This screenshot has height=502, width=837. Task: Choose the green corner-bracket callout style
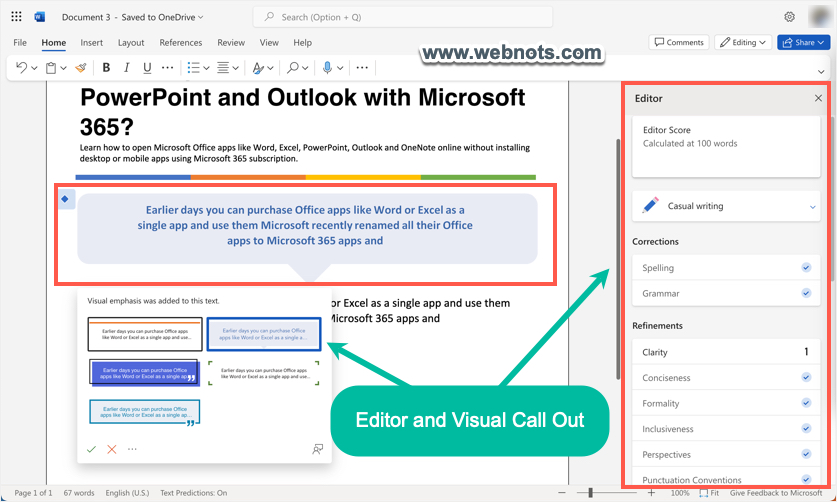(264, 373)
